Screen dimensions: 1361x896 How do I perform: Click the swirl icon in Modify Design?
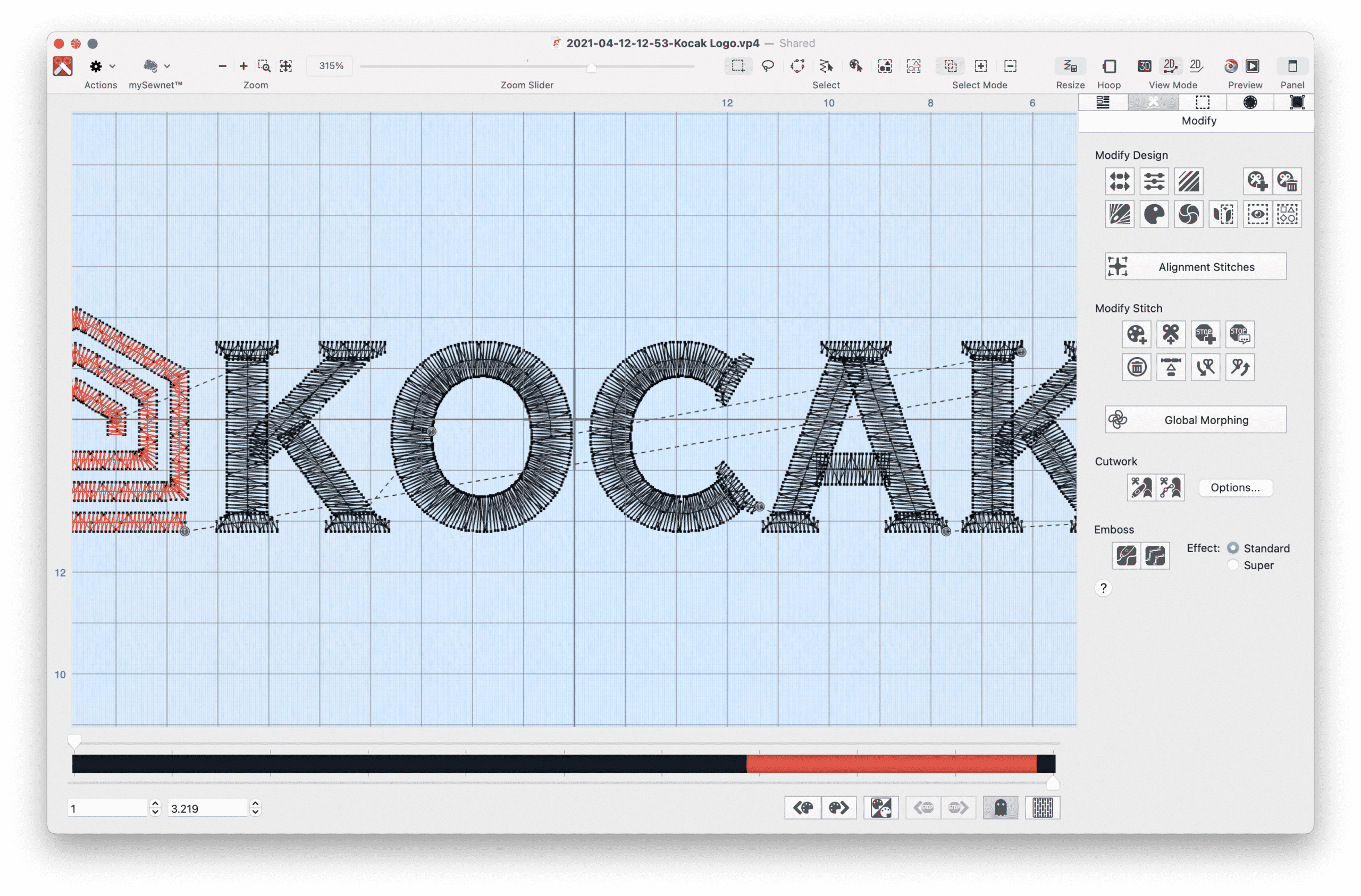1188,214
